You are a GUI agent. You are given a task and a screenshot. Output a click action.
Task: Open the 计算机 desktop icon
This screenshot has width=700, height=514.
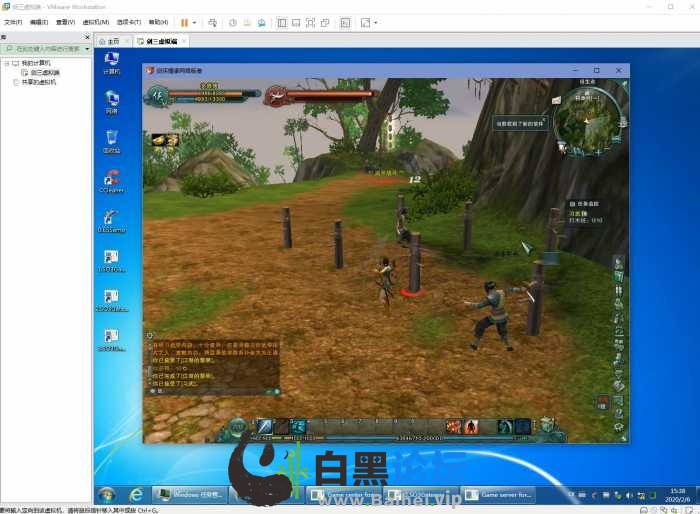pyautogui.click(x=111, y=63)
